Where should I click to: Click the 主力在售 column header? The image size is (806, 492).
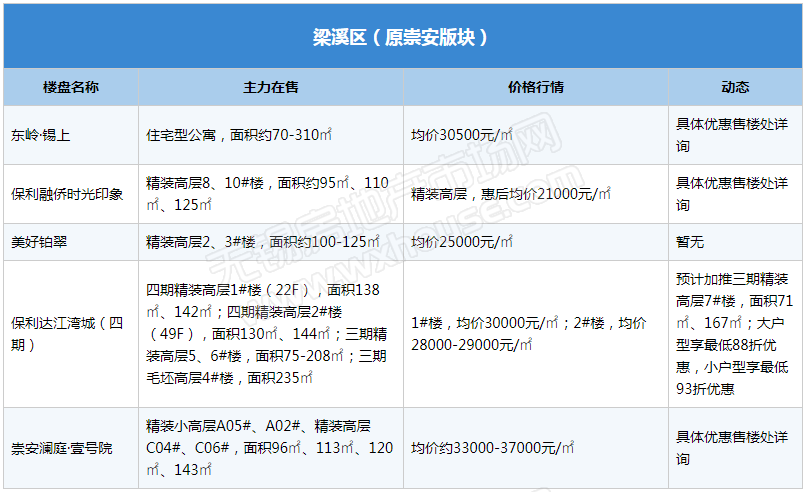271,87
